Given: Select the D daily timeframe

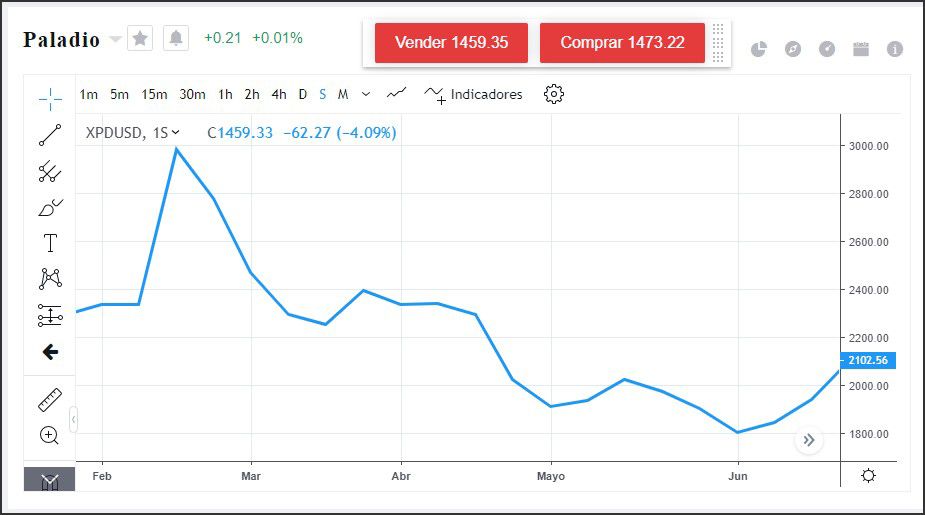Looking at the screenshot, I should 303,95.
